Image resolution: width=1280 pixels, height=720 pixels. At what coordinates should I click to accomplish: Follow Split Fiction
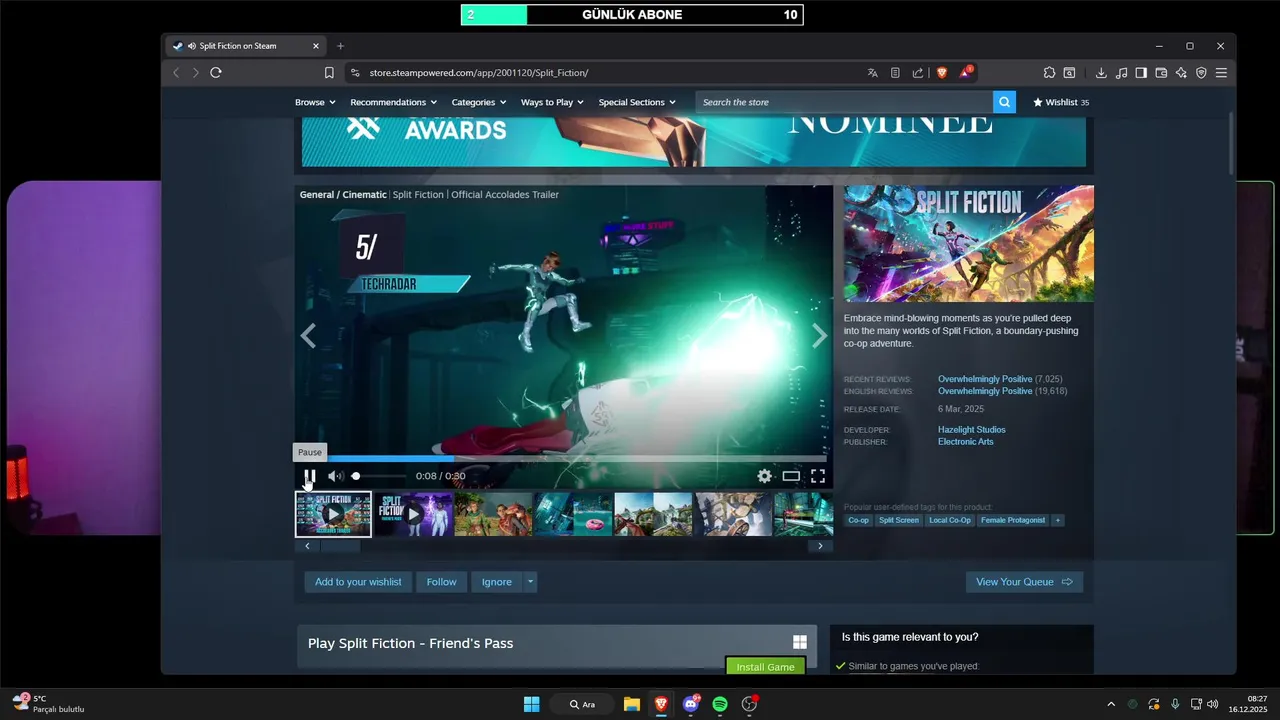tap(442, 582)
